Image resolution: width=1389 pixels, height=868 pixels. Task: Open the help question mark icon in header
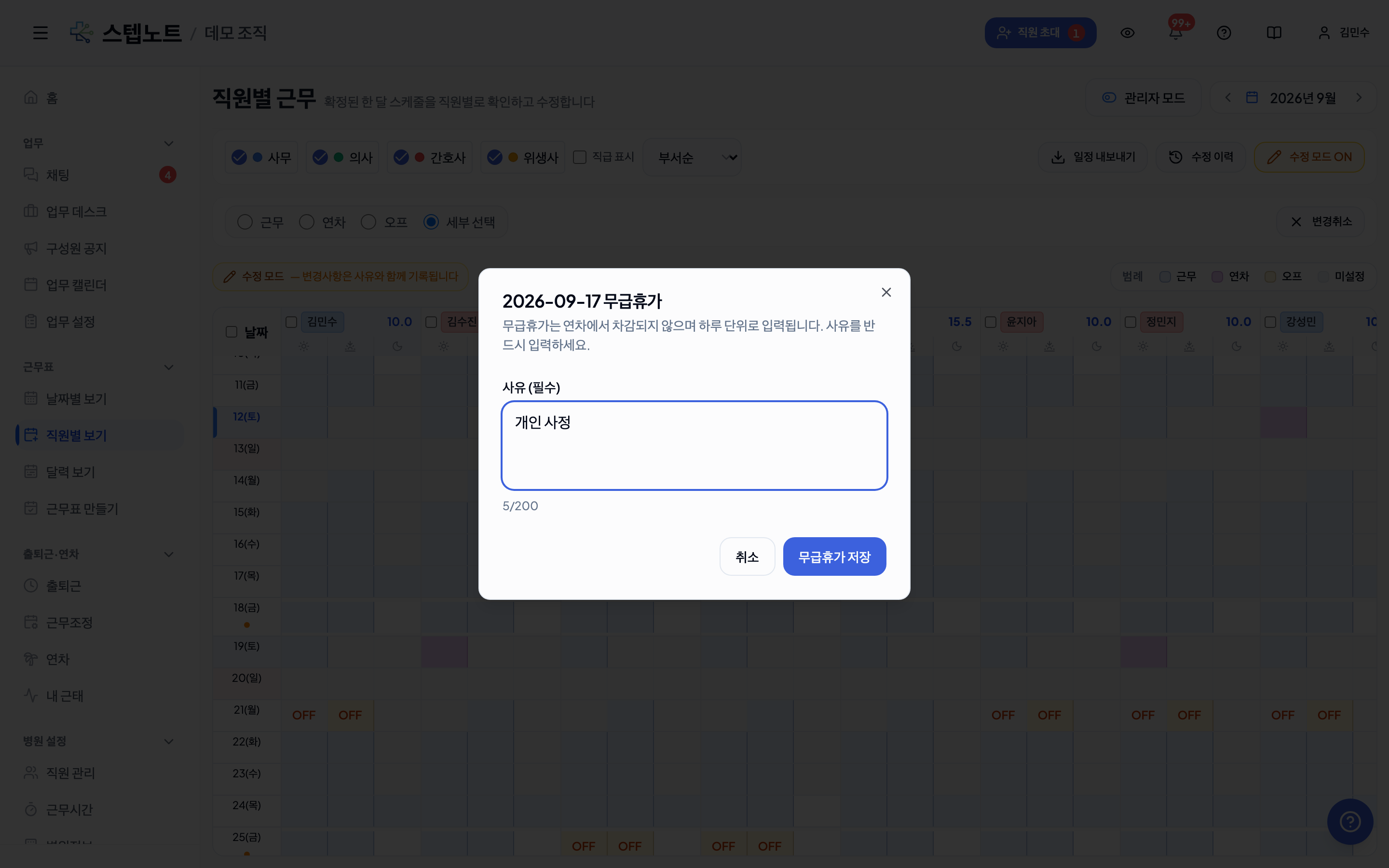[x=1224, y=33]
